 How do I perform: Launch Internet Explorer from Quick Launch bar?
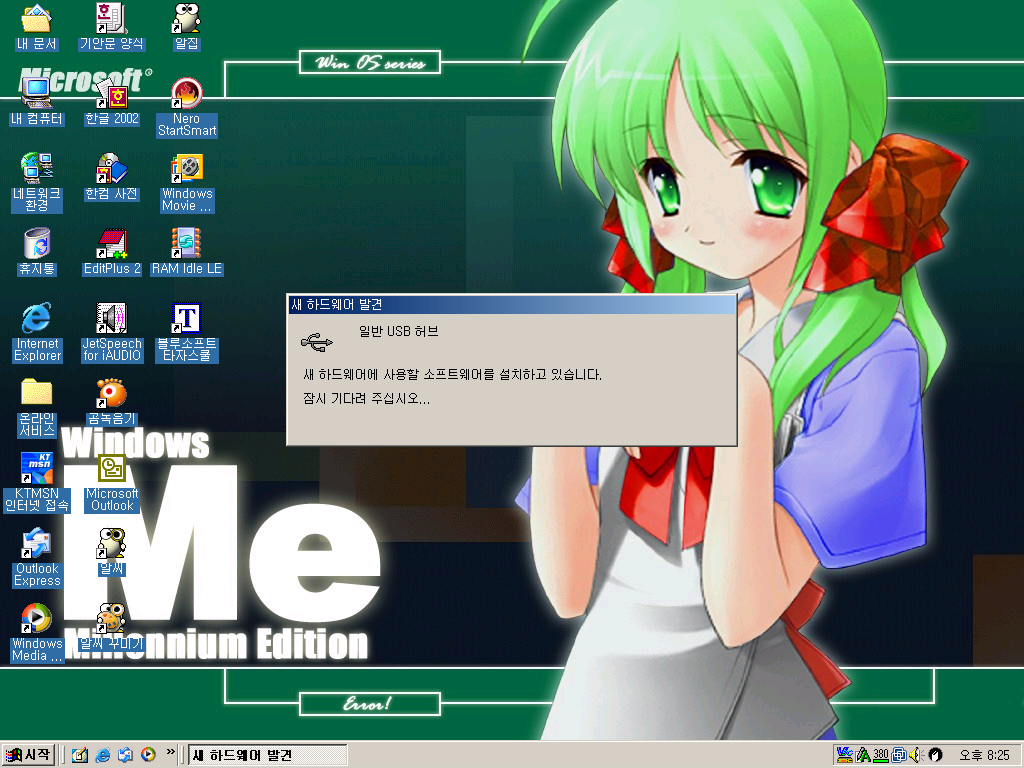coord(102,755)
